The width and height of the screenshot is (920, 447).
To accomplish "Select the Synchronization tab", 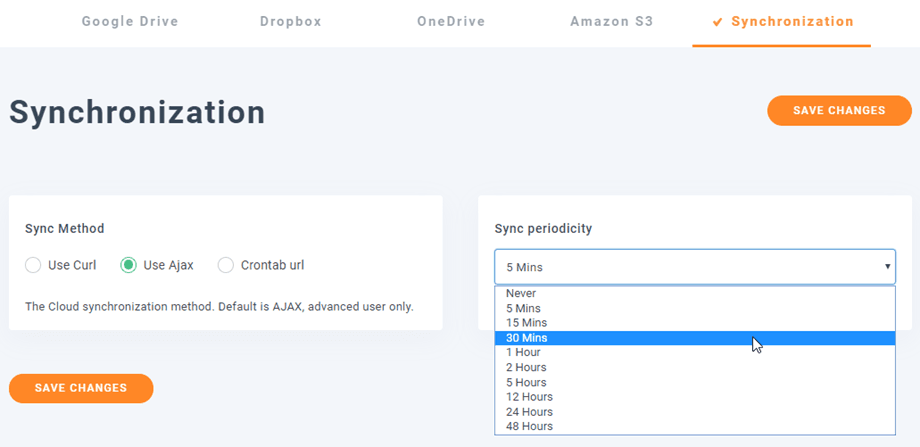I will tap(782, 21).
